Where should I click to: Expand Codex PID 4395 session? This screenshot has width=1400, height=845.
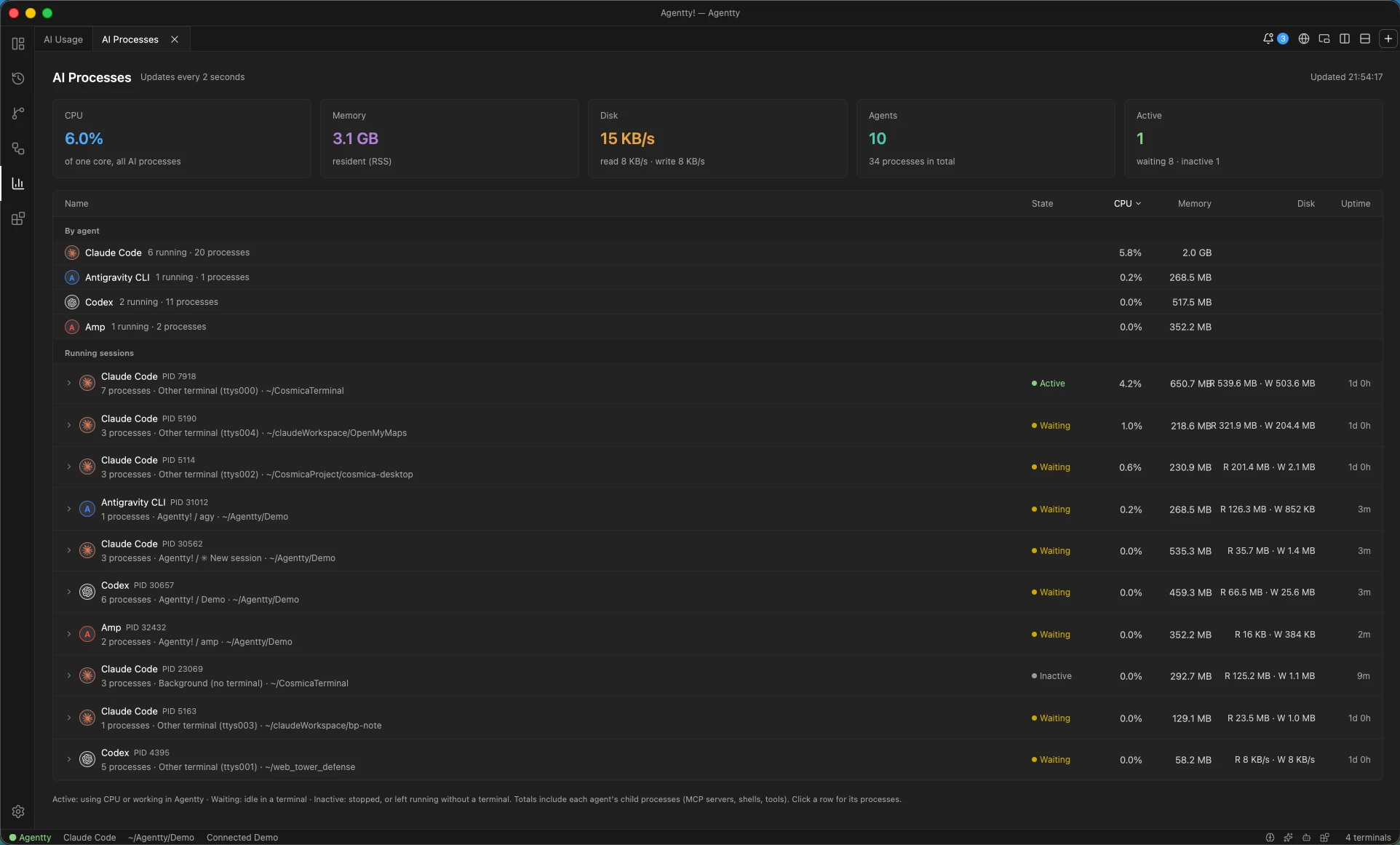pos(69,759)
